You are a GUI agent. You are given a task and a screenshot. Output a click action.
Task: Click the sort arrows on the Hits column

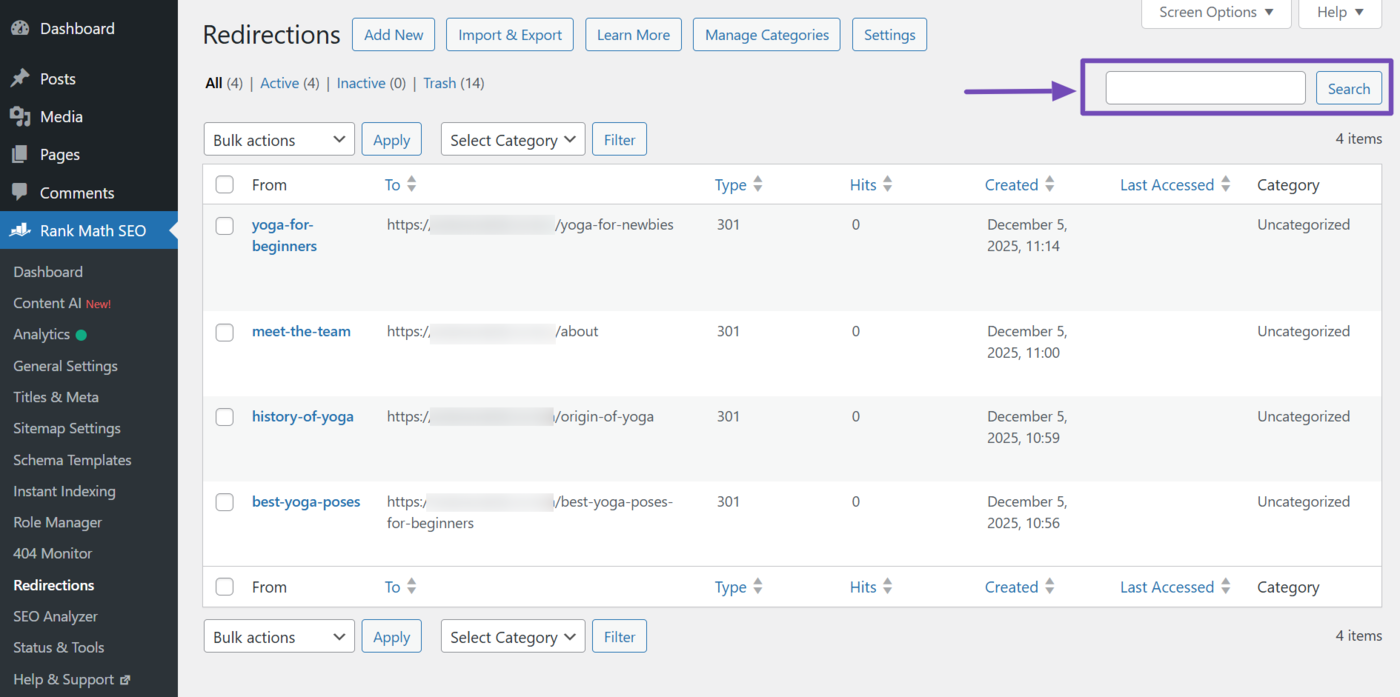click(x=888, y=184)
